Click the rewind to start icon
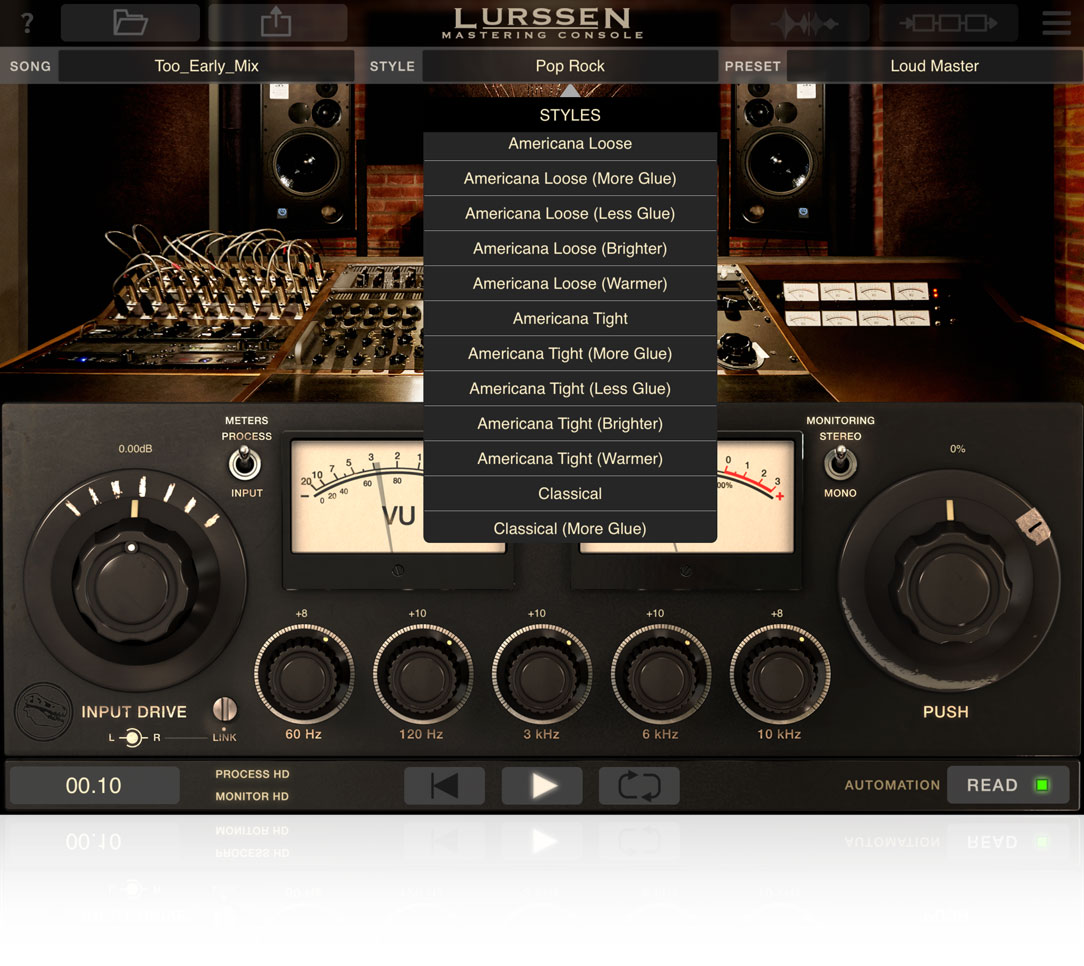Viewport: 1084px width, 966px height. coord(443,786)
